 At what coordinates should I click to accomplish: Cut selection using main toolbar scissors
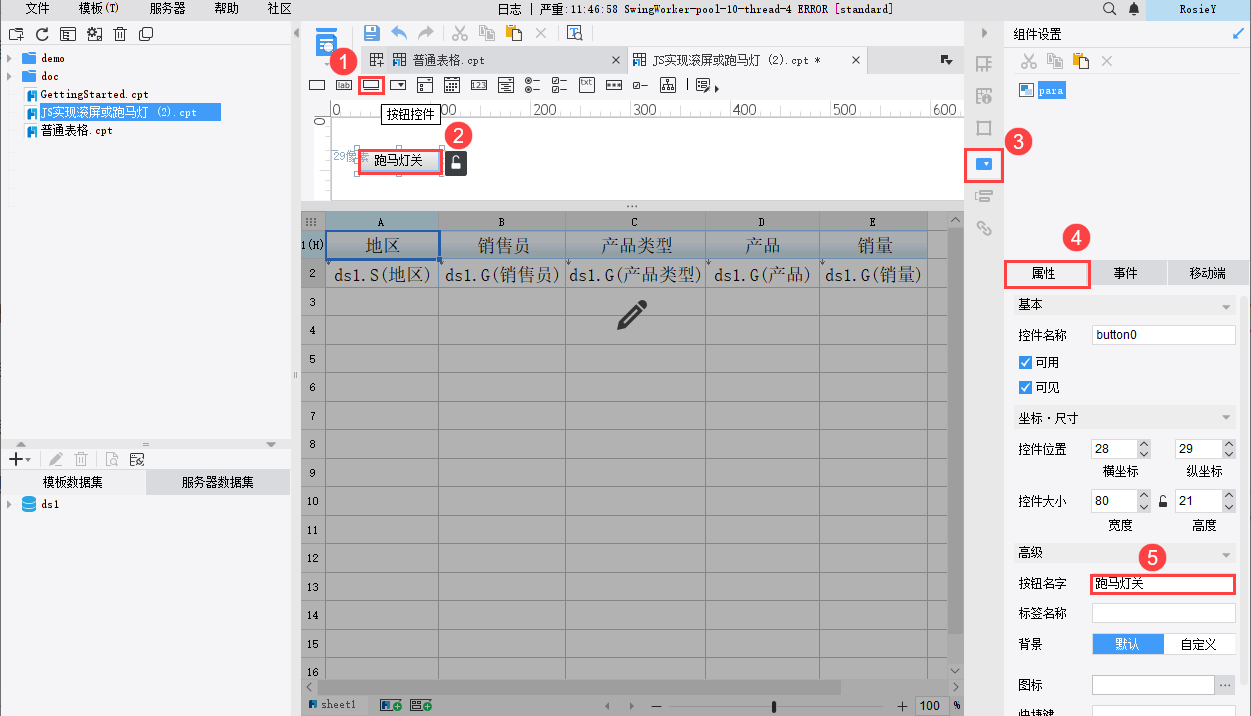(460, 33)
